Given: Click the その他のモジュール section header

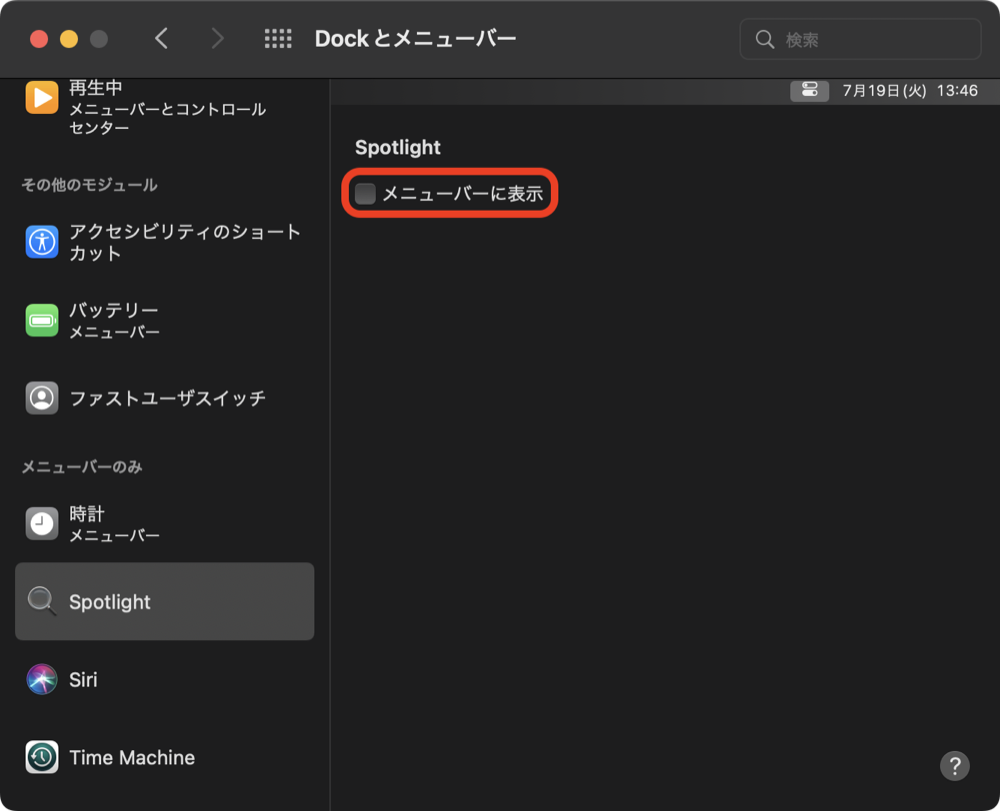Looking at the screenshot, I should pos(89,185).
